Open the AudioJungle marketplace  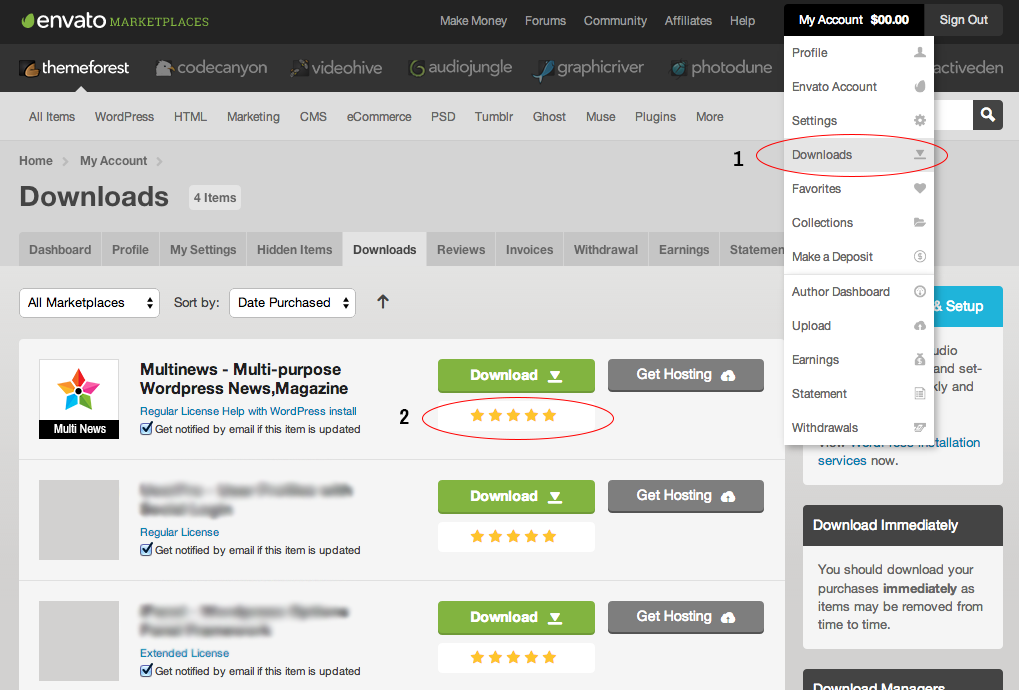(460, 68)
